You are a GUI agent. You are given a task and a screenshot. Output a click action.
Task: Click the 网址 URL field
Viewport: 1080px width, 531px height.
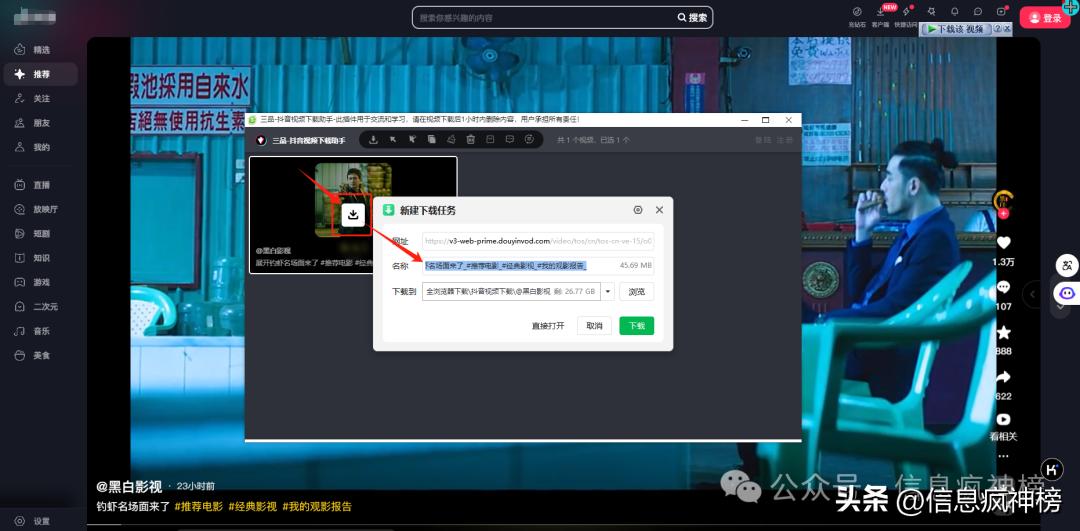[x=538, y=241]
